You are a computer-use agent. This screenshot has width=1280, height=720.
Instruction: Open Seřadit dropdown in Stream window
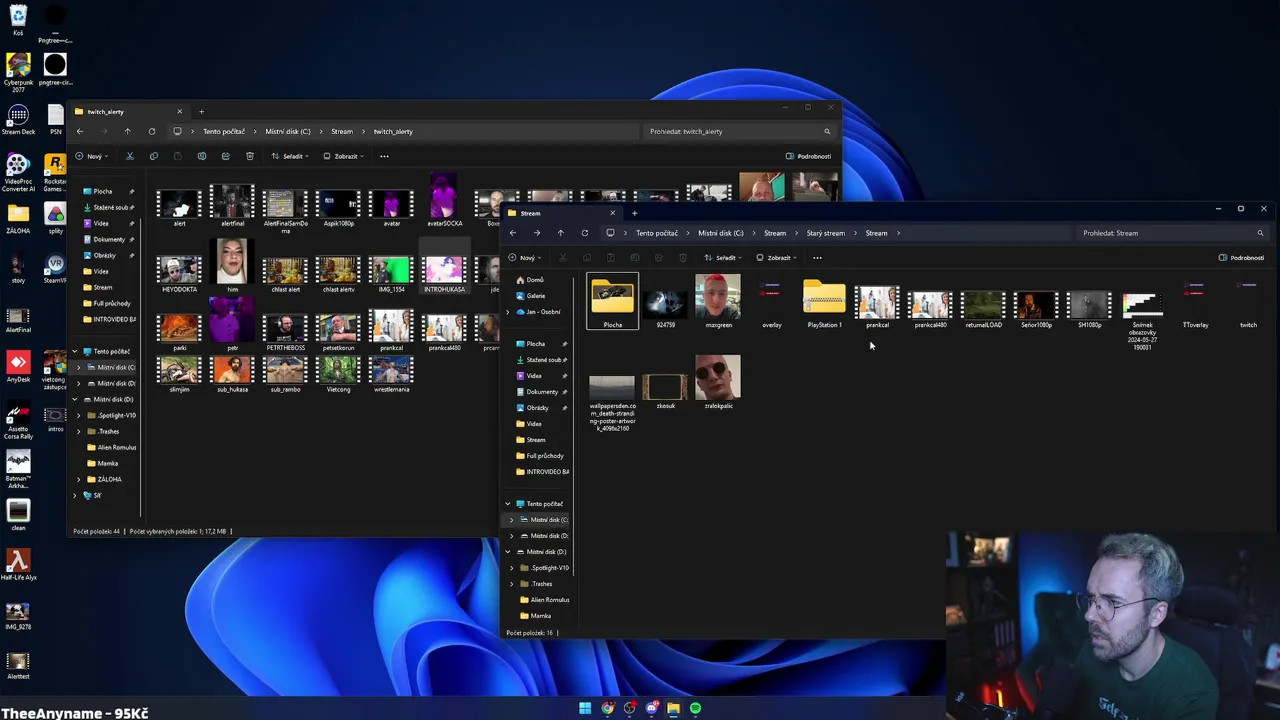[x=725, y=258]
